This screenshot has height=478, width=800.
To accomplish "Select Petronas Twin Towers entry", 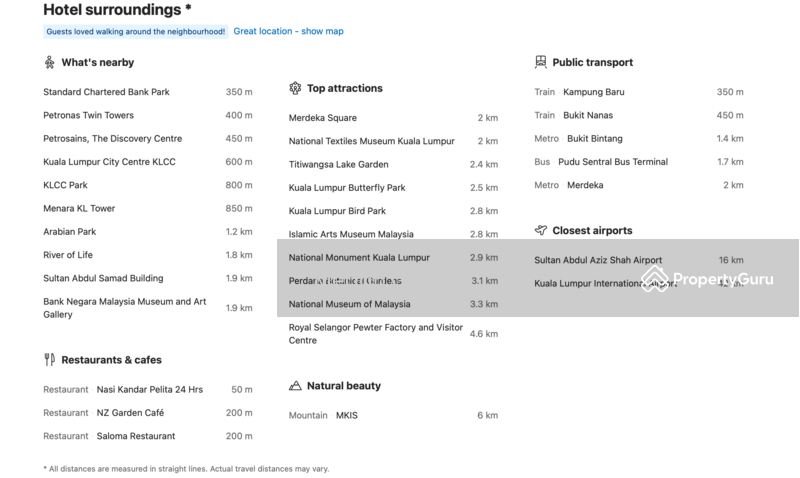I will click(88, 115).
